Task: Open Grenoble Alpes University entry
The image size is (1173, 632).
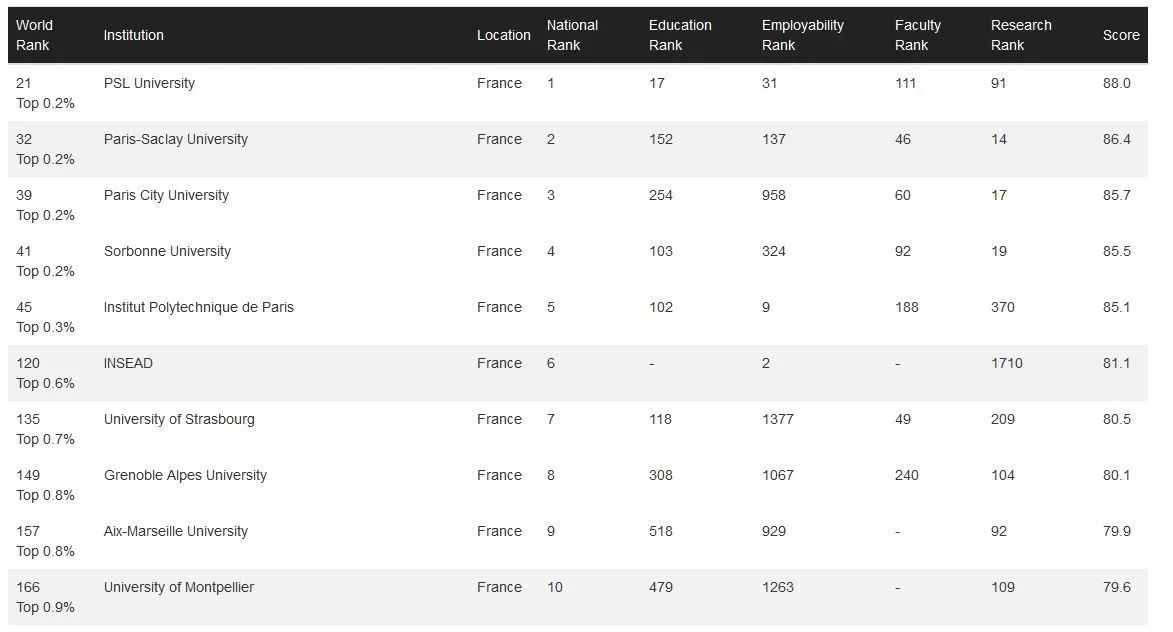Action: 185,475
